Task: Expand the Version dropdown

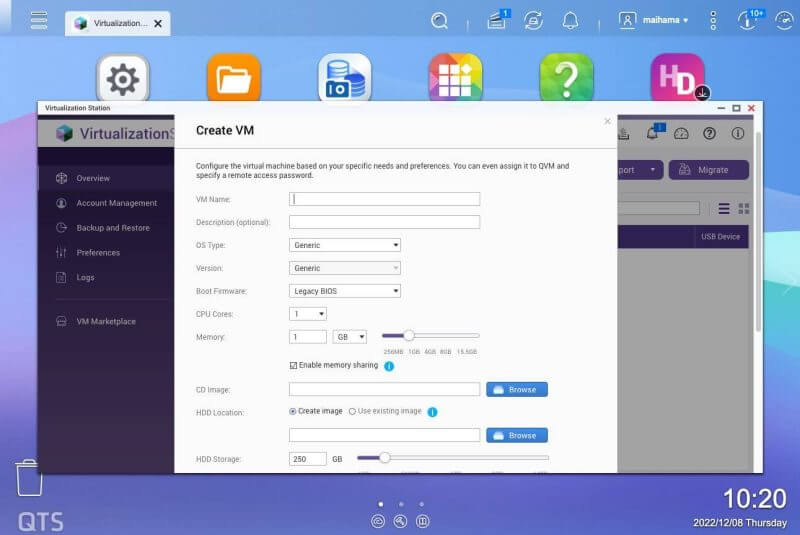Action: click(344, 268)
